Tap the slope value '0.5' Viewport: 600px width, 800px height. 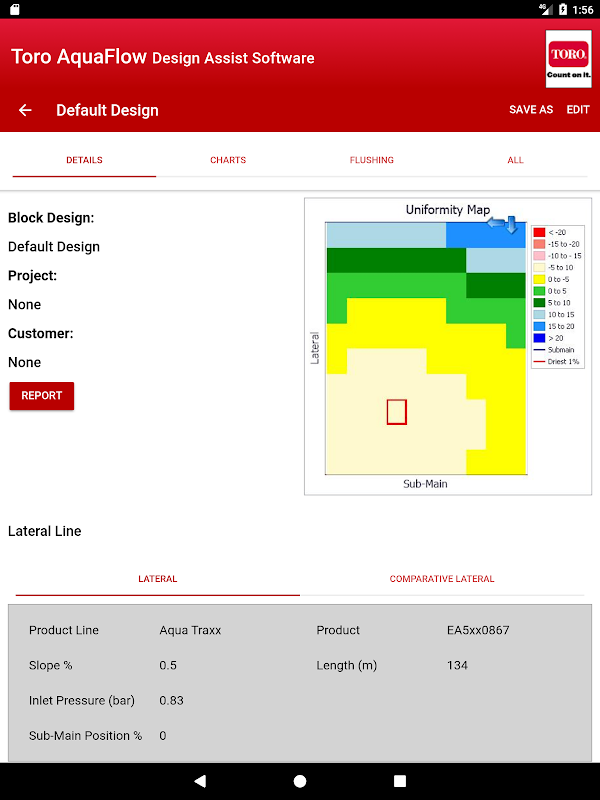(168, 665)
